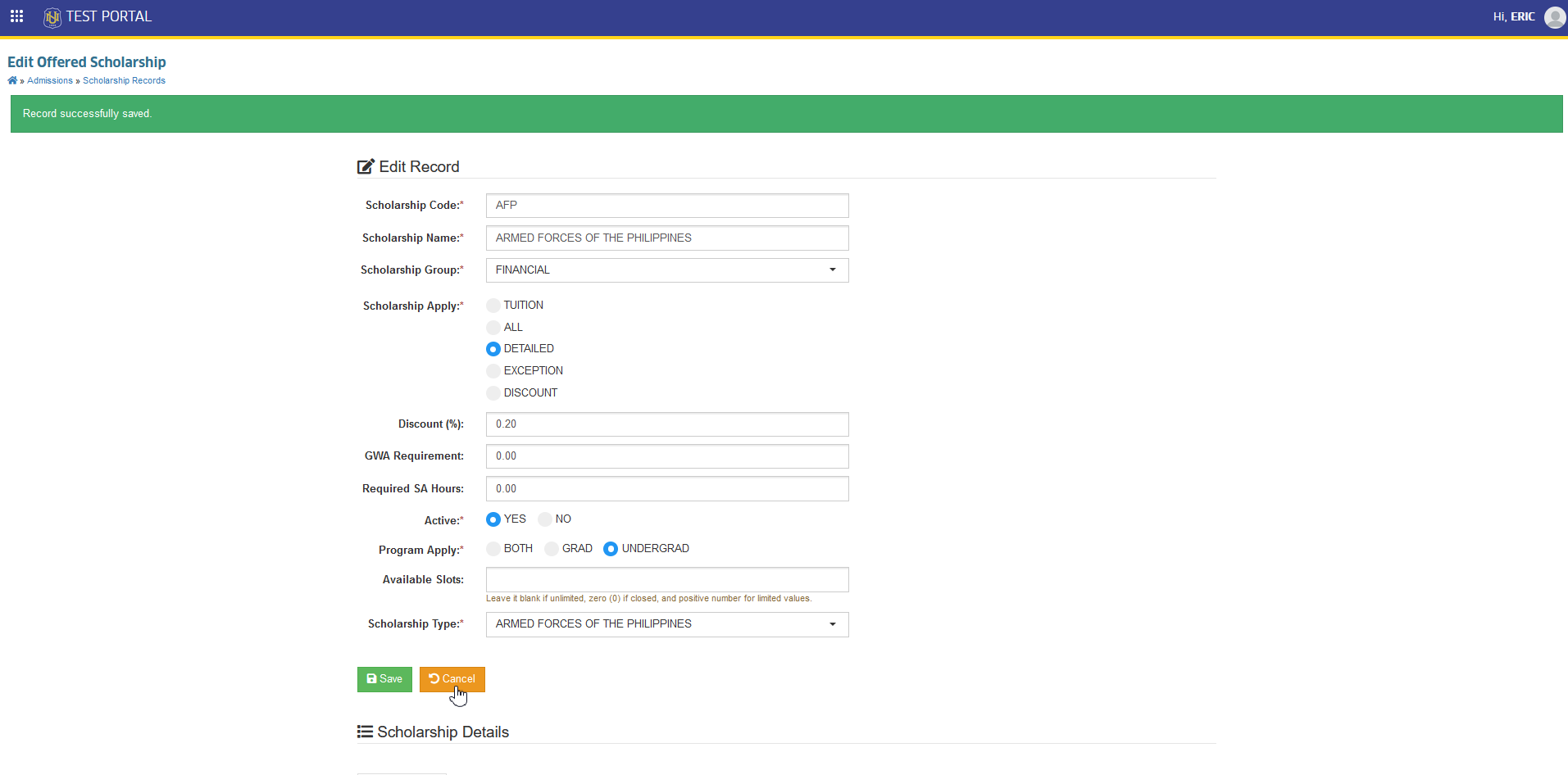The image size is (1568, 775).
Task: Select the EXCEPTION radio option
Action: (493, 371)
